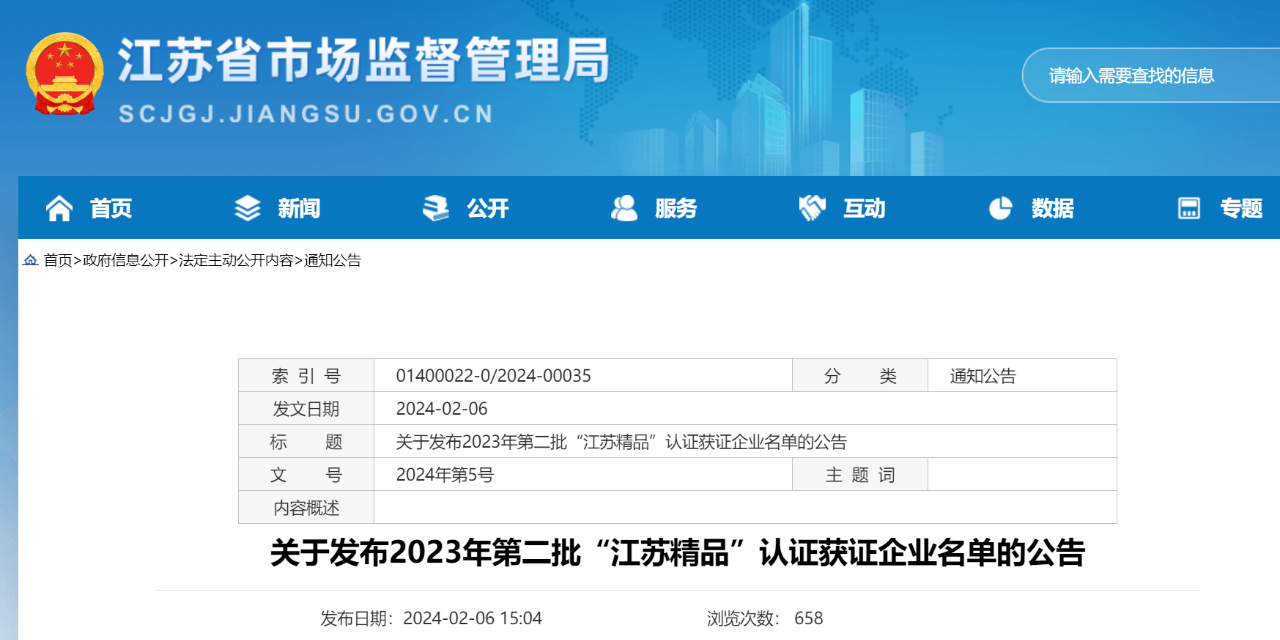Click the national emblem logo
Image resolution: width=1280 pixels, height=640 pixels.
(64, 75)
